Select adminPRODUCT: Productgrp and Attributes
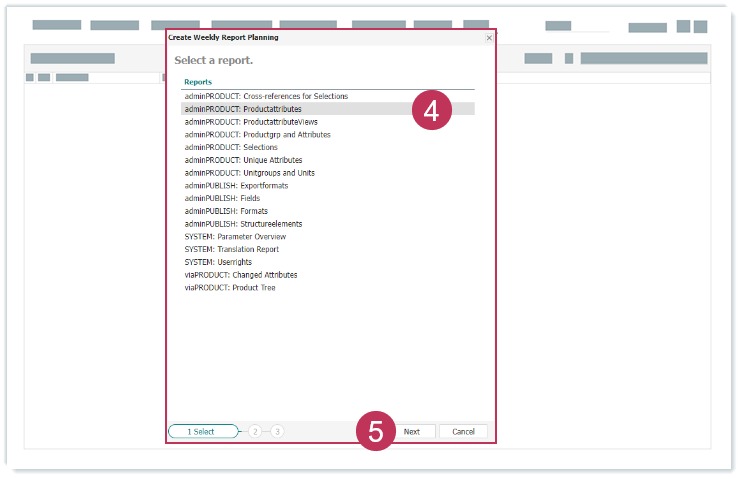Image resolution: width=741 pixels, height=479 pixels. [257, 134]
